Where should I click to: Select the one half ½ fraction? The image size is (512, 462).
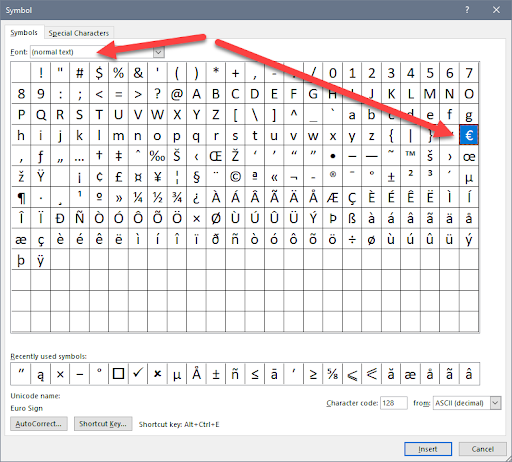157,197
